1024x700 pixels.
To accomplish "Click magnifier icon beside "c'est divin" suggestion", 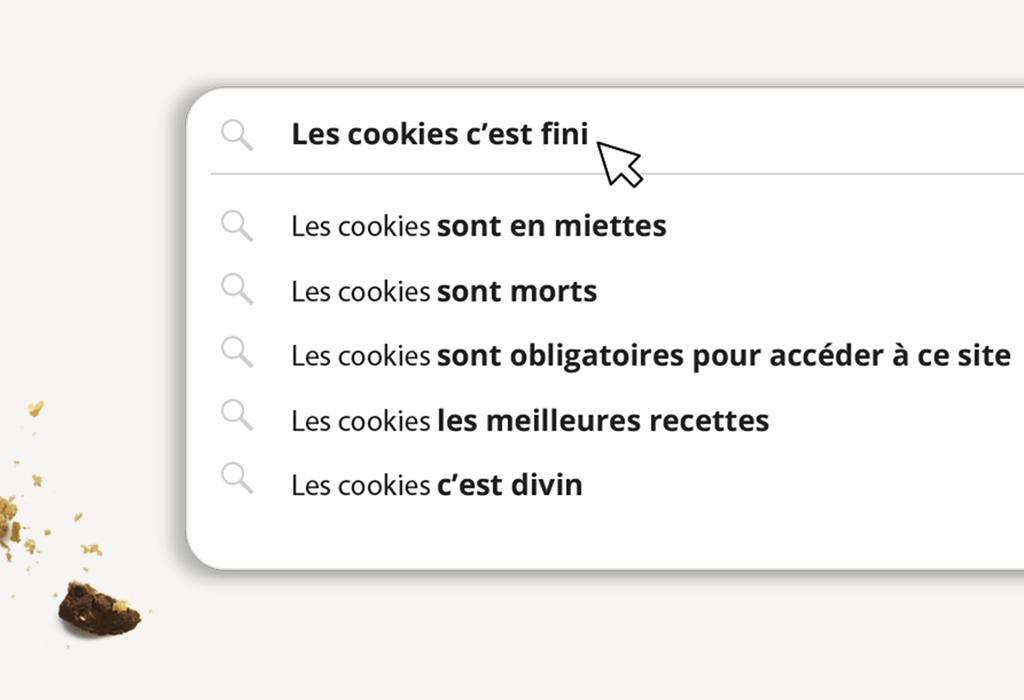I will click(x=237, y=484).
